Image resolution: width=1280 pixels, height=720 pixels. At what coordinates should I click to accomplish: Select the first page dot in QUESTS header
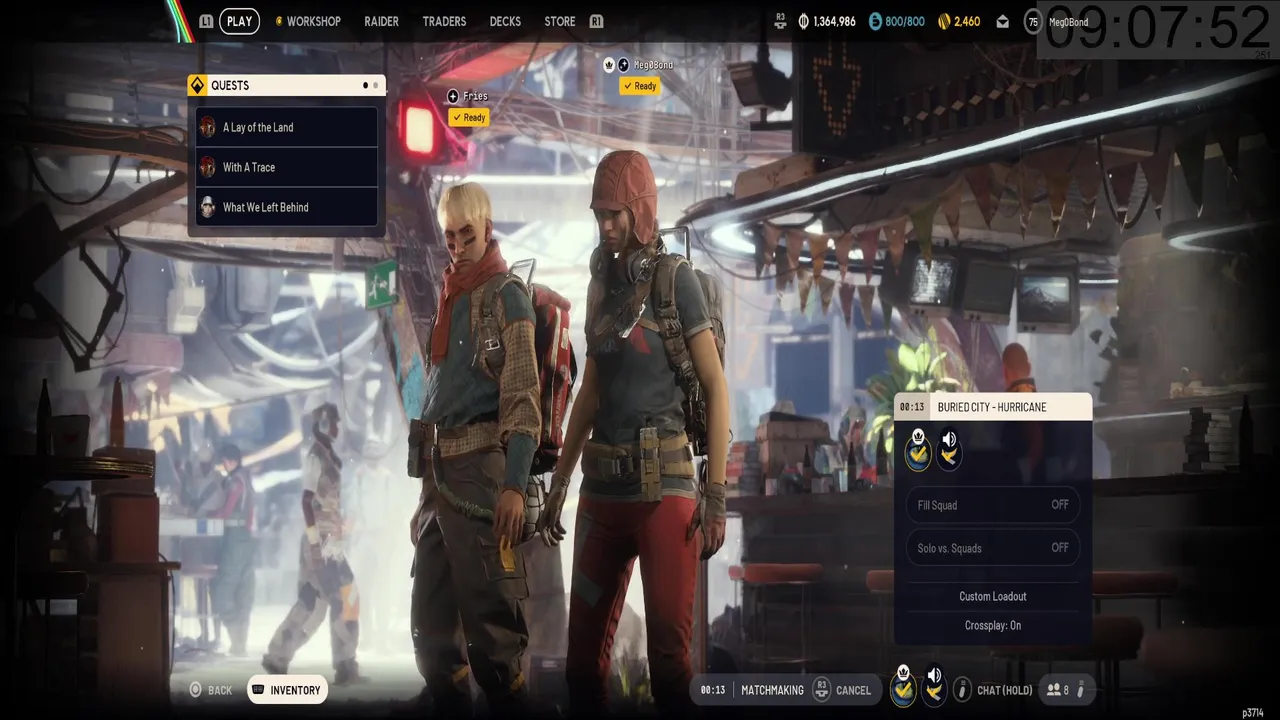(365, 85)
